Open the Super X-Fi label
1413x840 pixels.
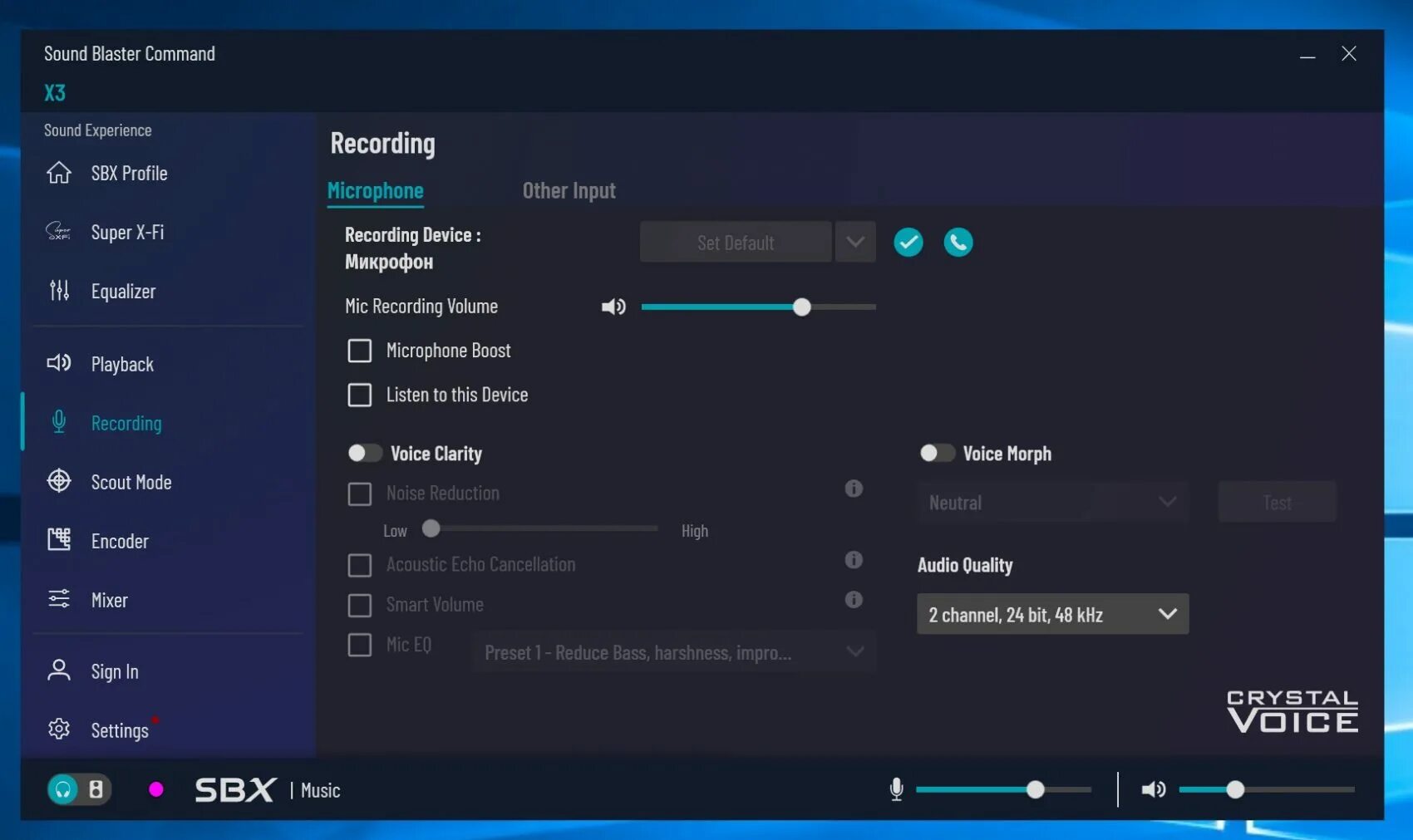click(x=127, y=233)
